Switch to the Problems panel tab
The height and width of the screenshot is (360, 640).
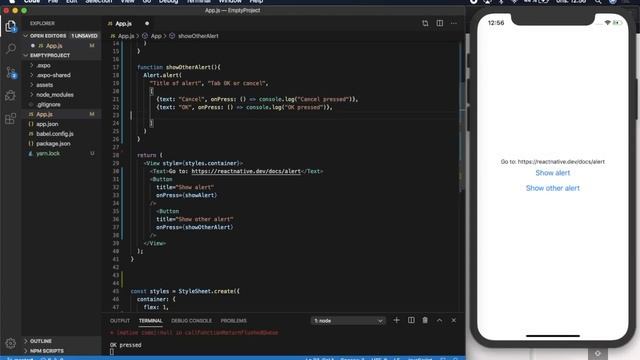(233, 321)
